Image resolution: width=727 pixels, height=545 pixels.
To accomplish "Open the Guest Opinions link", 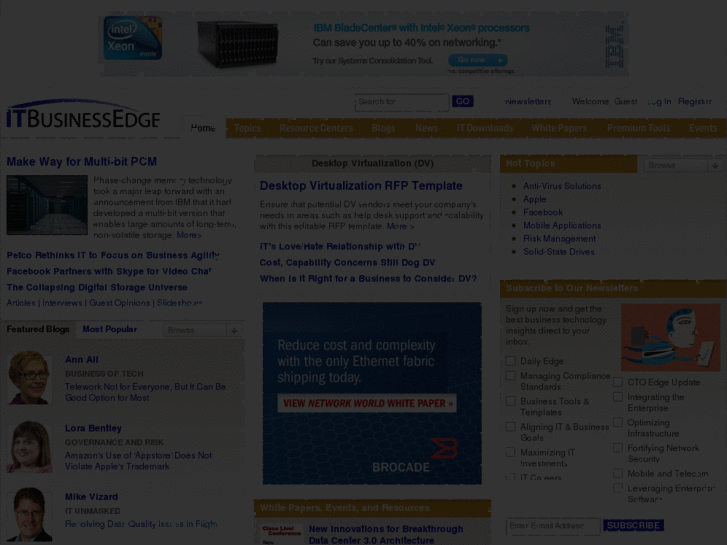I will 119,303.
